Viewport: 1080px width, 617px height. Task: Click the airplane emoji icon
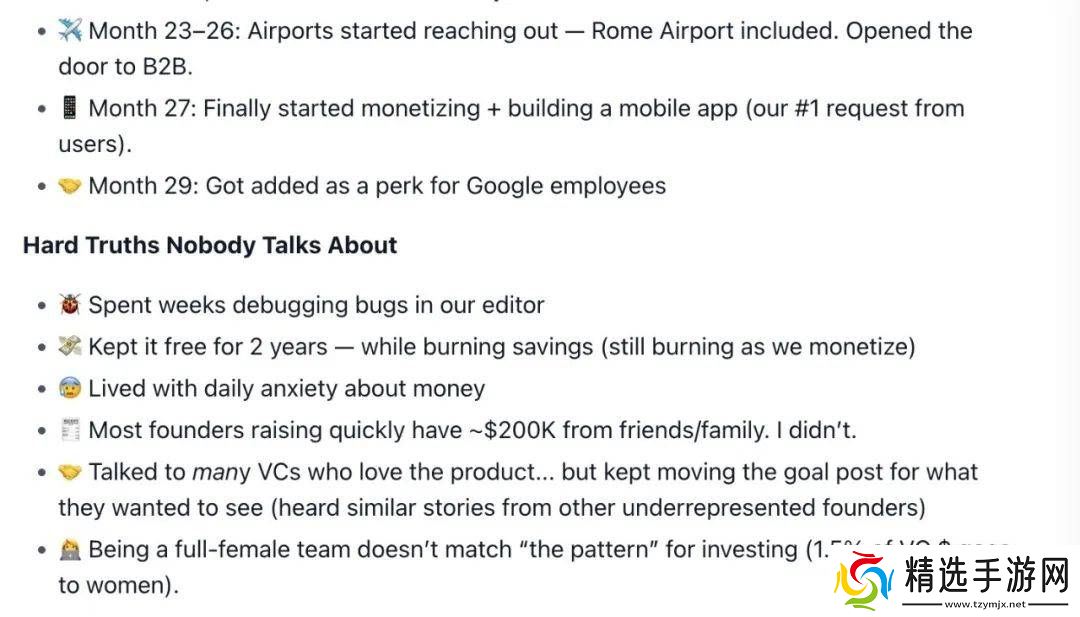tap(69, 31)
